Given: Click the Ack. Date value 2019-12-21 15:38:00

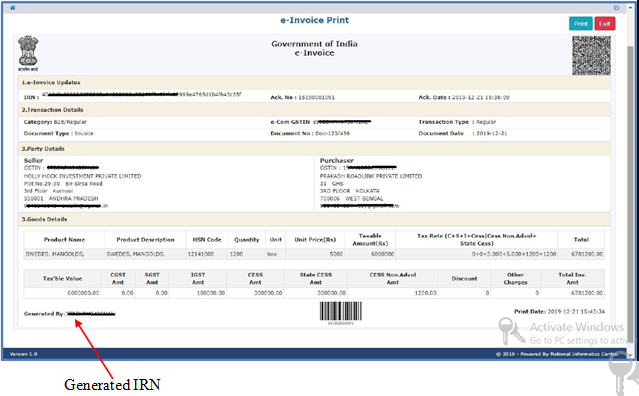Looking at the screenshot, I should 480,97.
